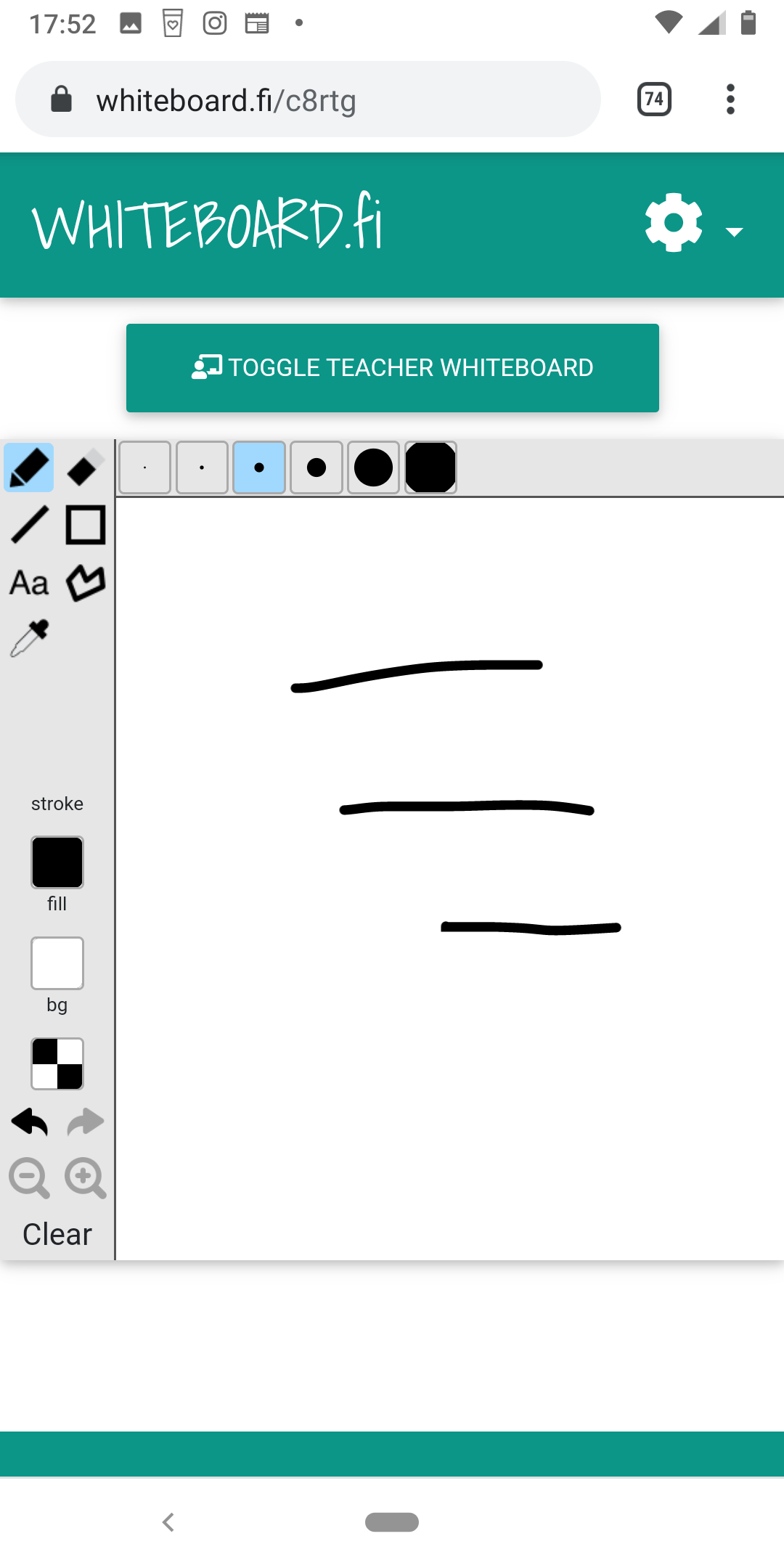Click the 'stroke' label
784x1568 pixels.
[57, 804]
